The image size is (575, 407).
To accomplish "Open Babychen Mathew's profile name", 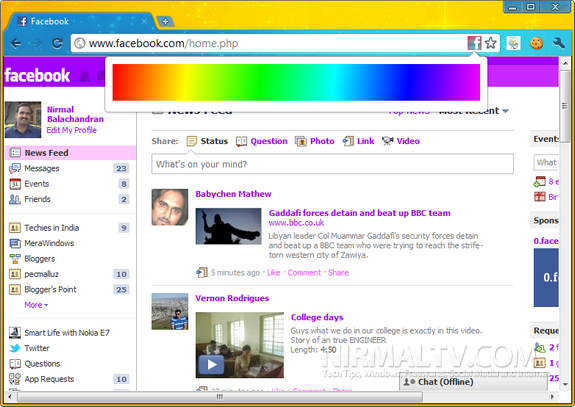I will pyautogui.click(x=233, y=194).
